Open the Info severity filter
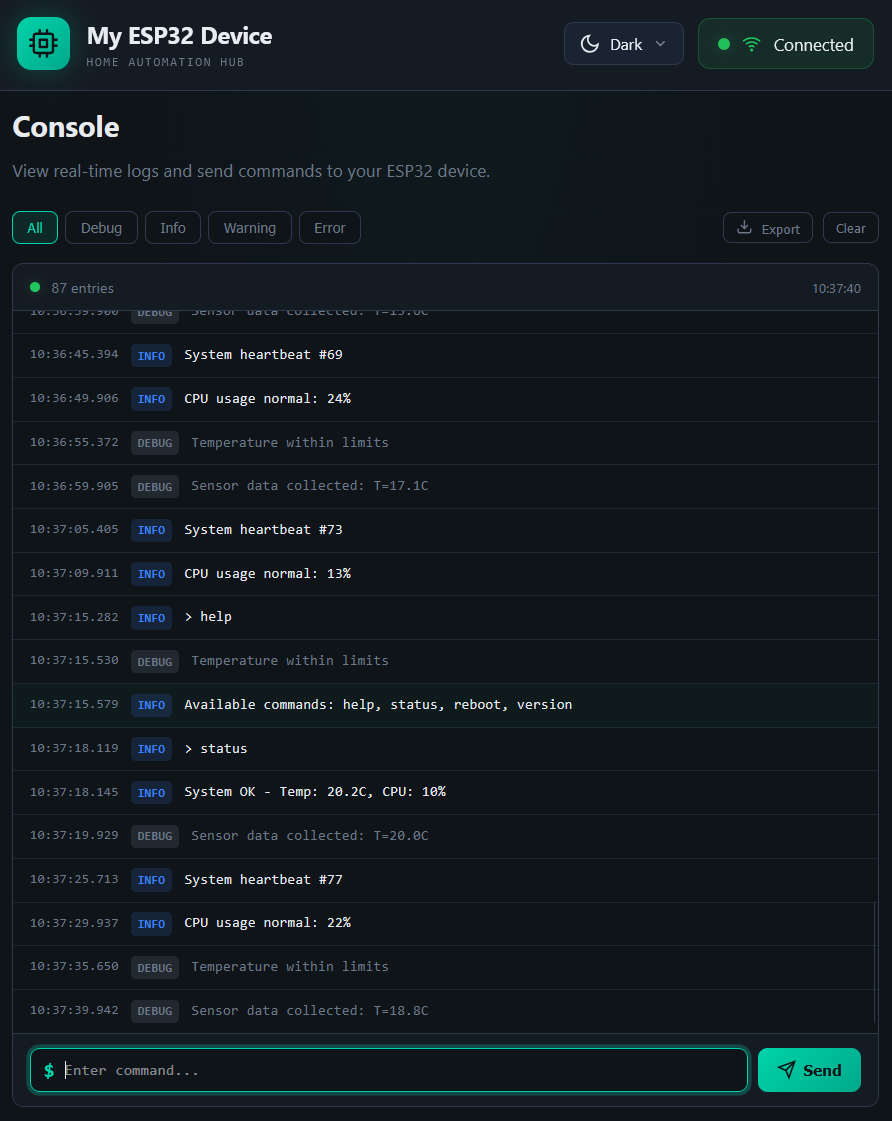The width and height of the screenshot is (892, 1121). tap(172, 227)
